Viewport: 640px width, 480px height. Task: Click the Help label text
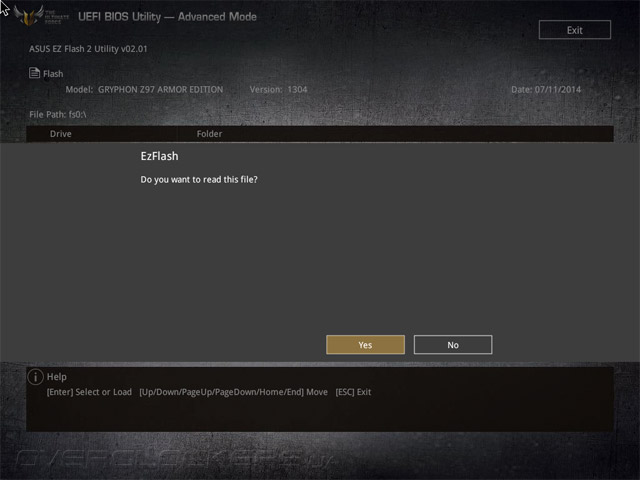(x=57, y=377)
